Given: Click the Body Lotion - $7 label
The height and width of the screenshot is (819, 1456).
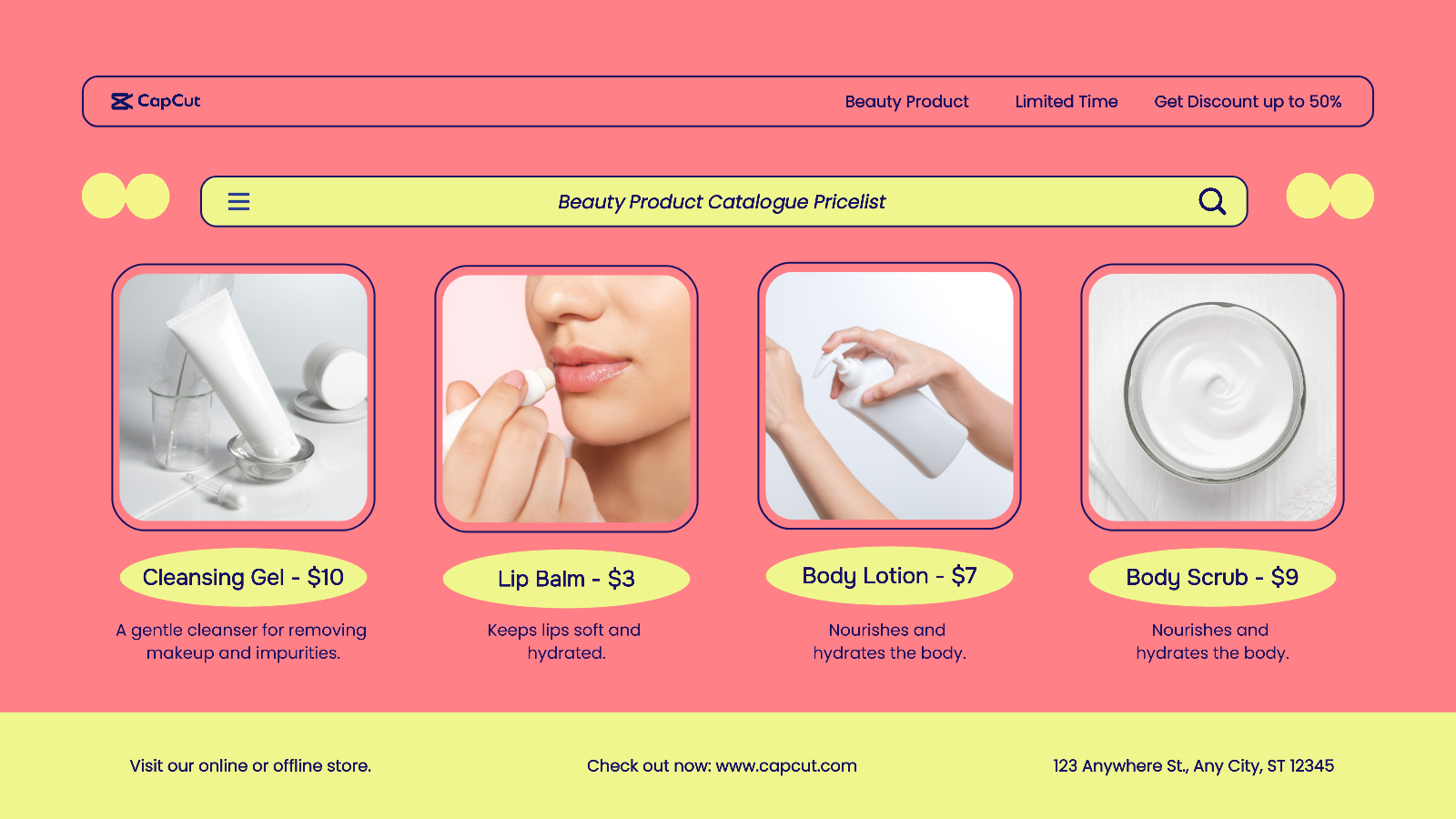Looking at the screenshot, I should 889,576.
